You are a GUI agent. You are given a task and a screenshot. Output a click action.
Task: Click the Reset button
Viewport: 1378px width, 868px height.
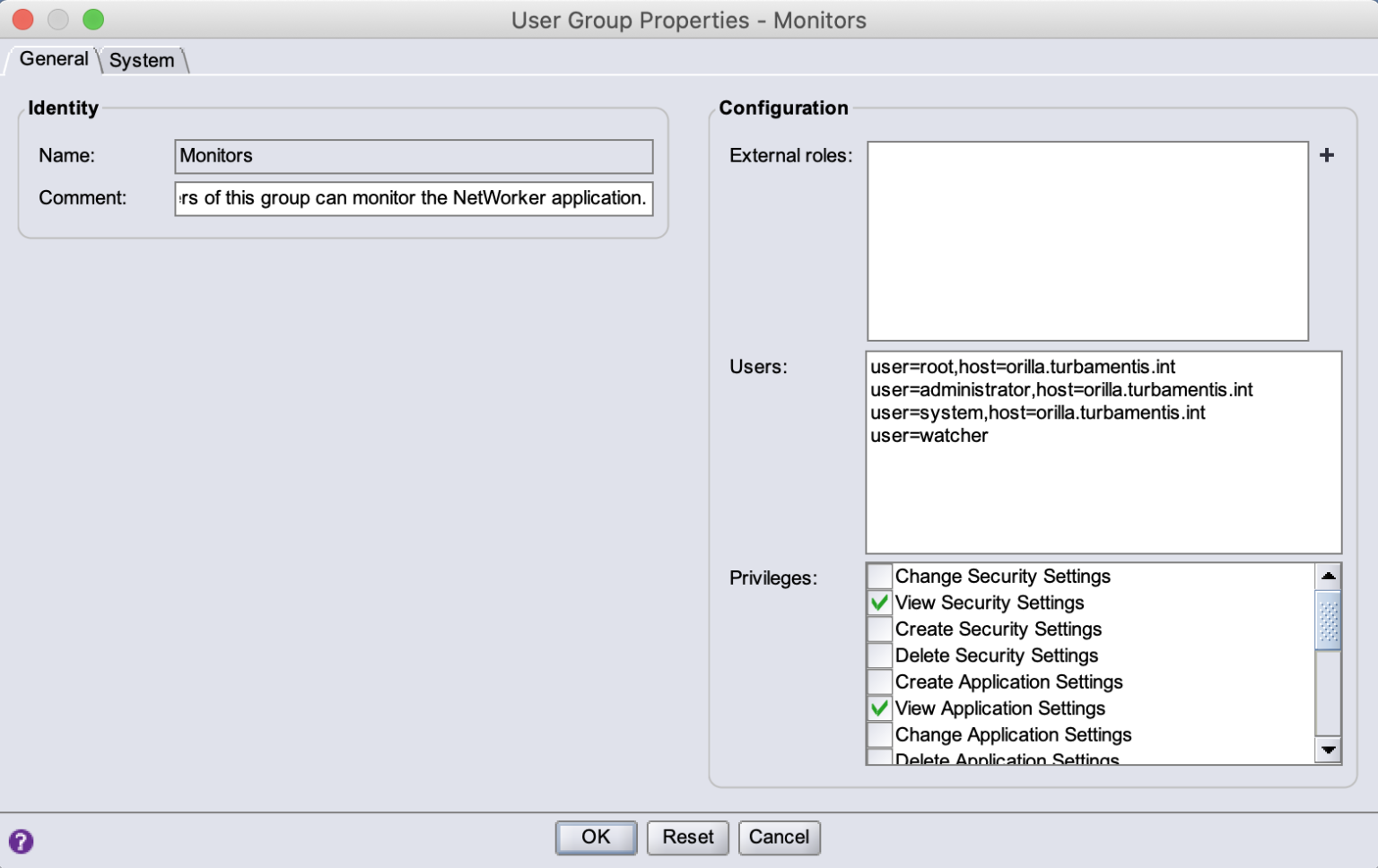688,838
